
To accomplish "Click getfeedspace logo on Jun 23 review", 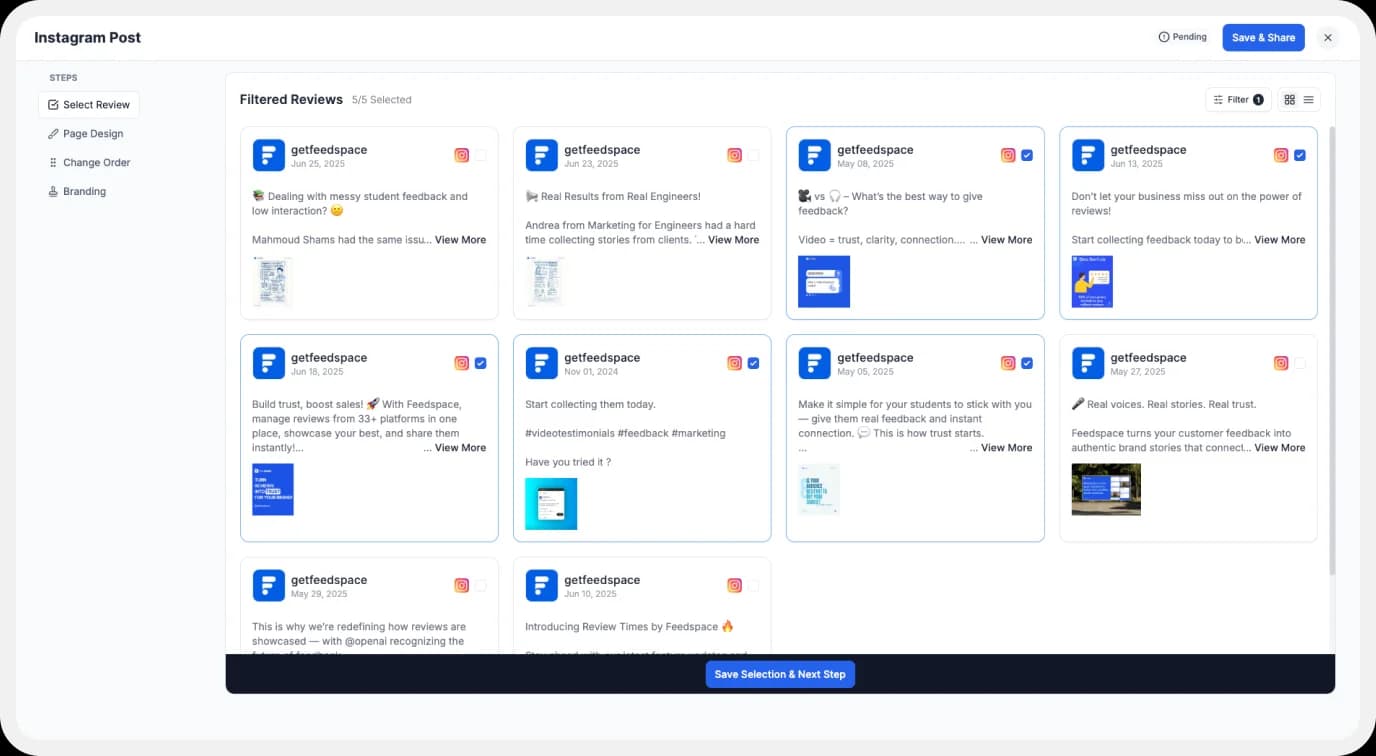I will [x=542, y=156].
